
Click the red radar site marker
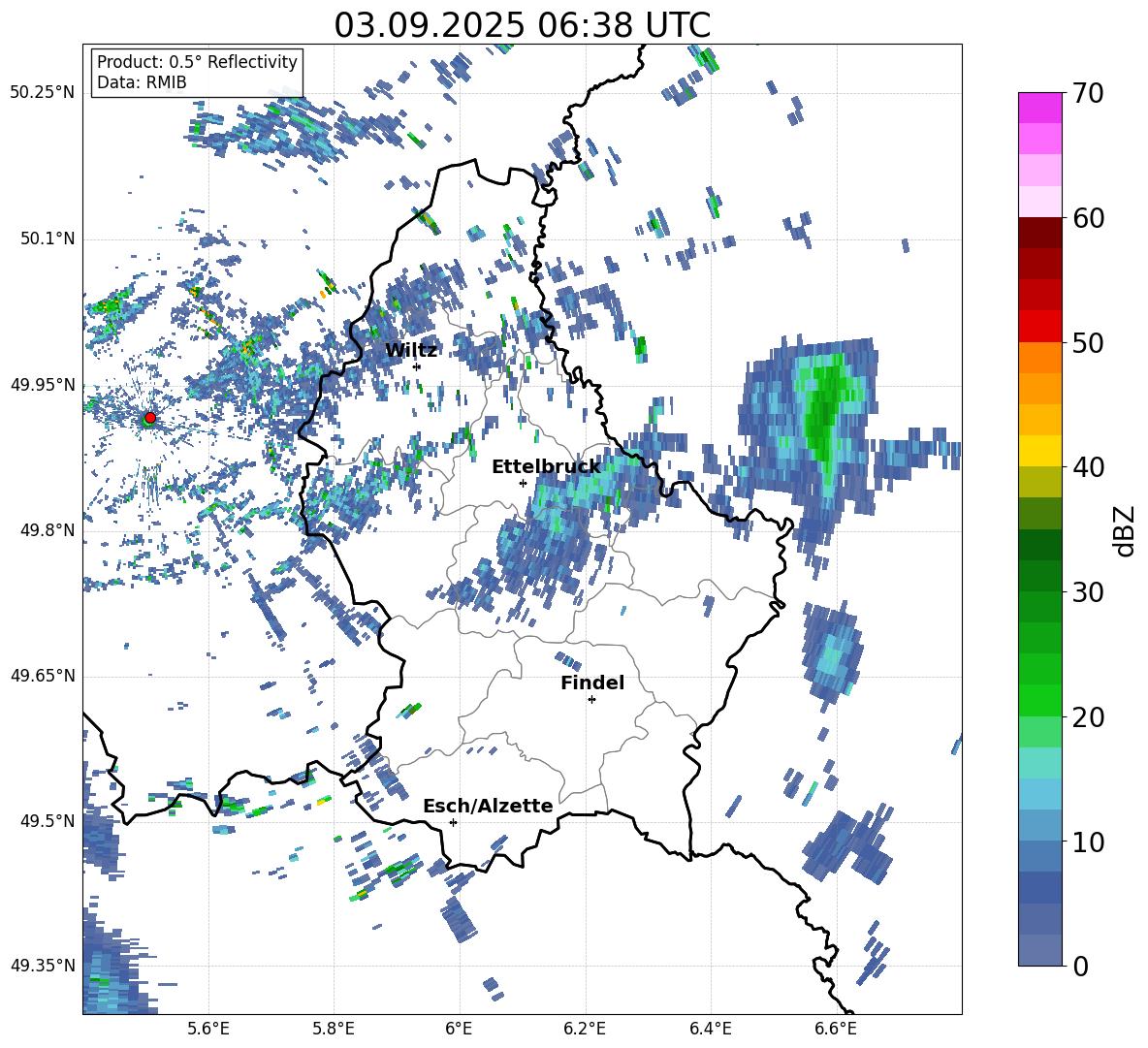click(x=150, y=417)
